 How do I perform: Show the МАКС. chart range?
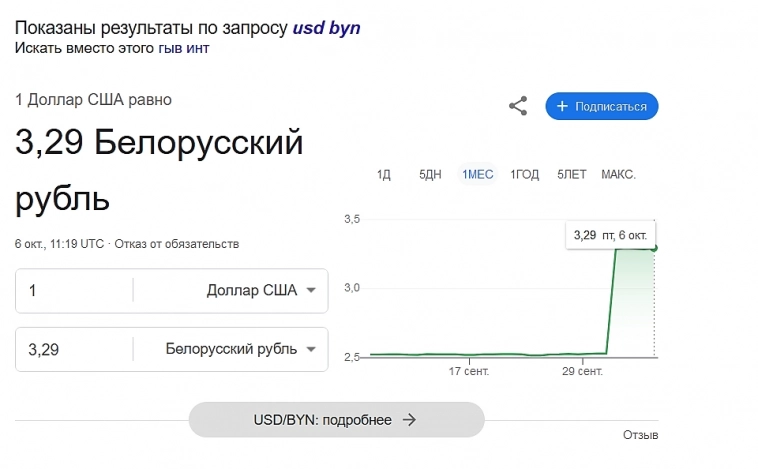tap(618, 175)
